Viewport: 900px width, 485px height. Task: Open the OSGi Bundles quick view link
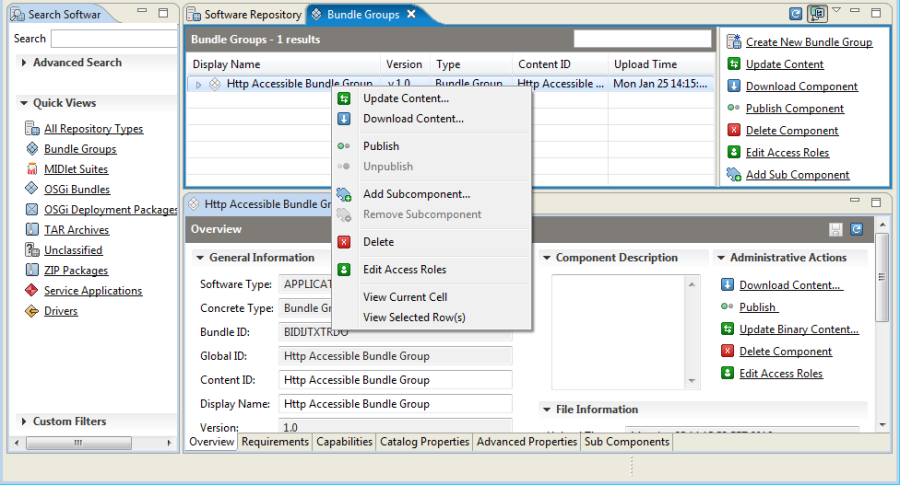(x=77, y=189)
